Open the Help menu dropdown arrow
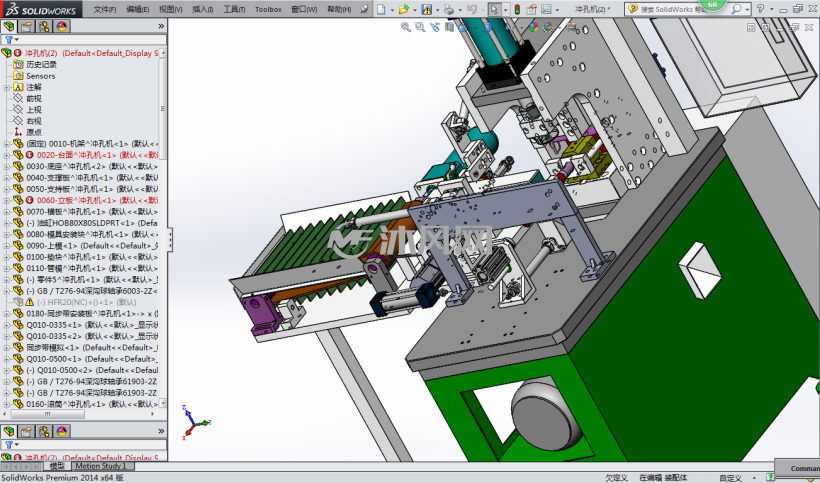The image size is (820, 483). pyautogui.click(x=771, y=9)
